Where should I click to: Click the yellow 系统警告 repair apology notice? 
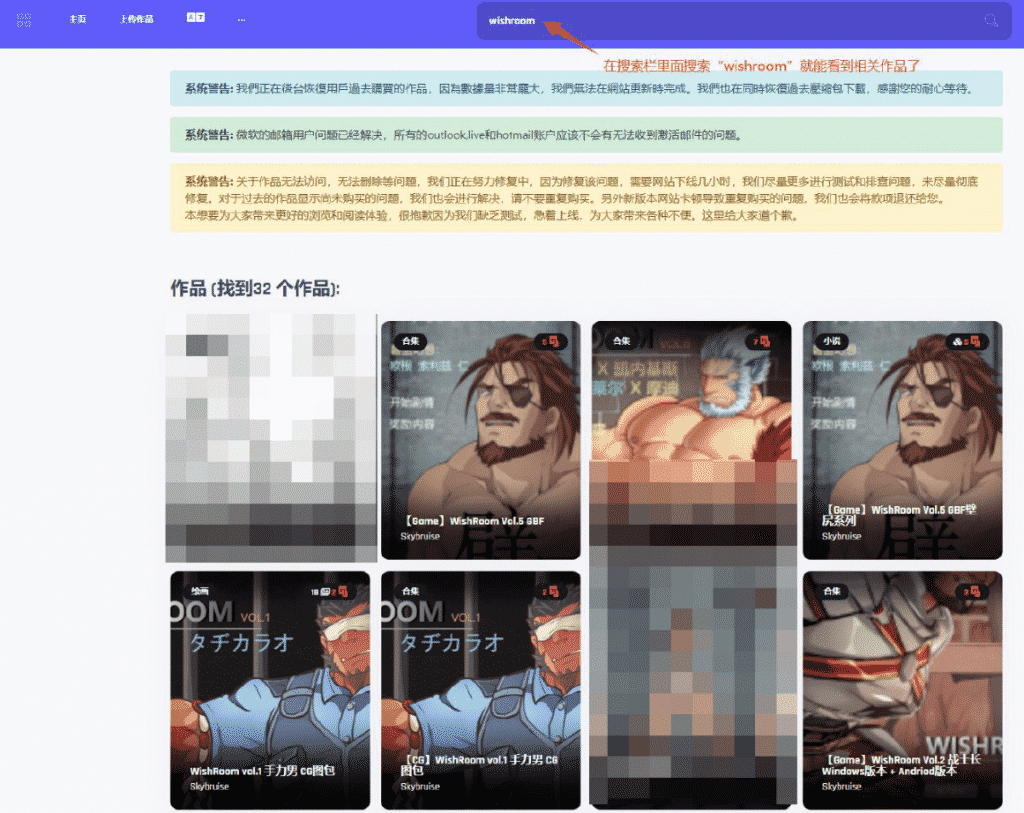[x=586, y=198]
